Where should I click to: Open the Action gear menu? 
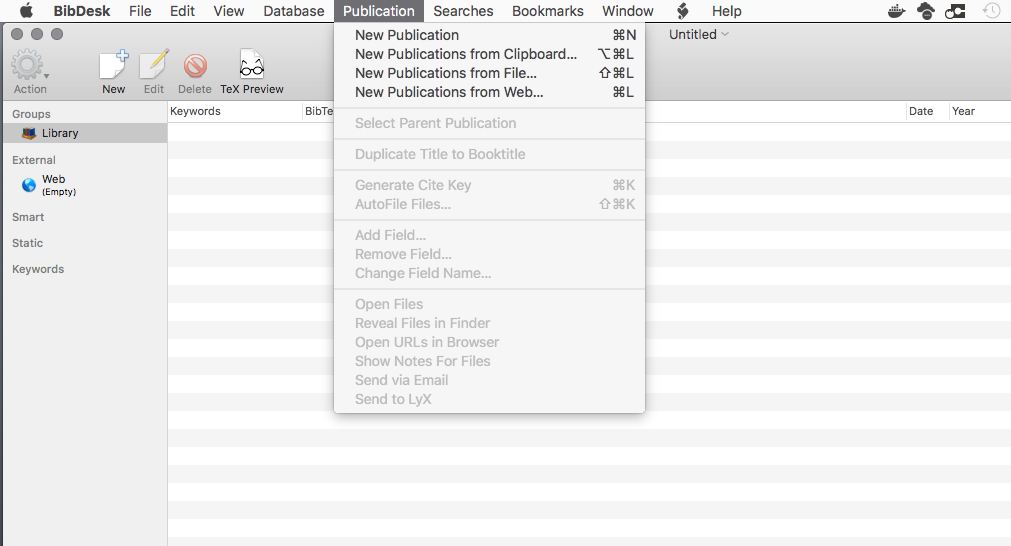click(x=30, y=66)
